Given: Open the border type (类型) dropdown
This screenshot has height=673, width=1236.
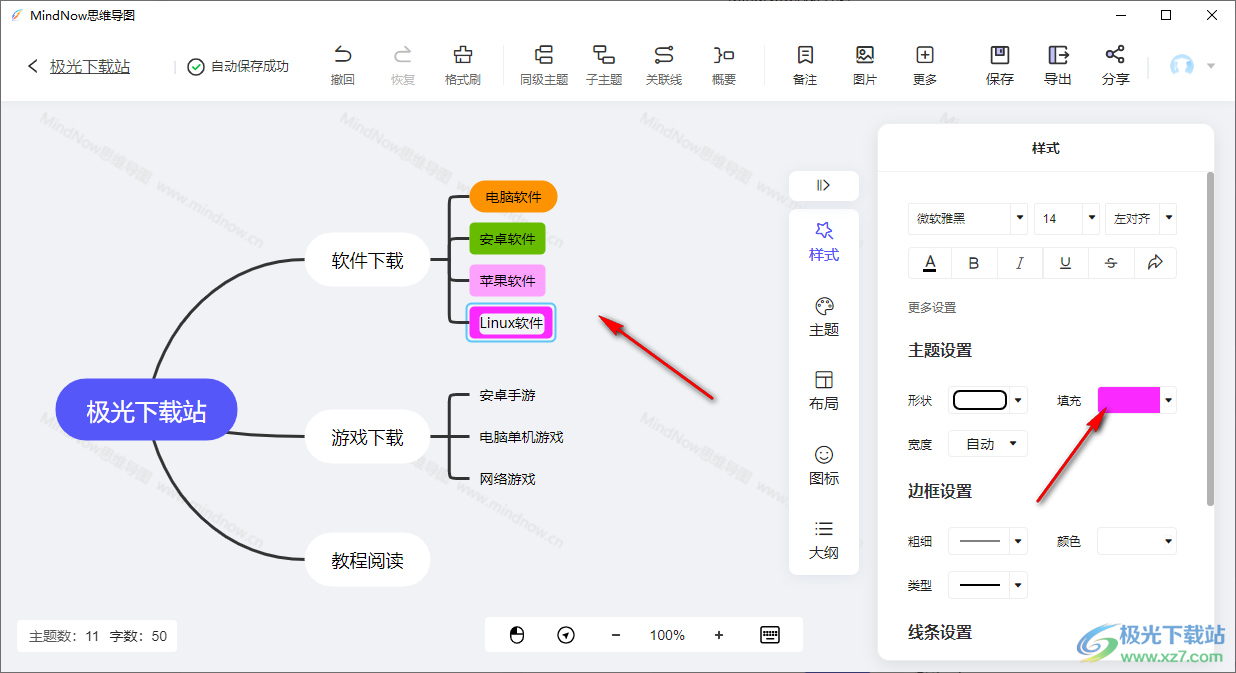Looking at the screenshot, I should 988,585.
